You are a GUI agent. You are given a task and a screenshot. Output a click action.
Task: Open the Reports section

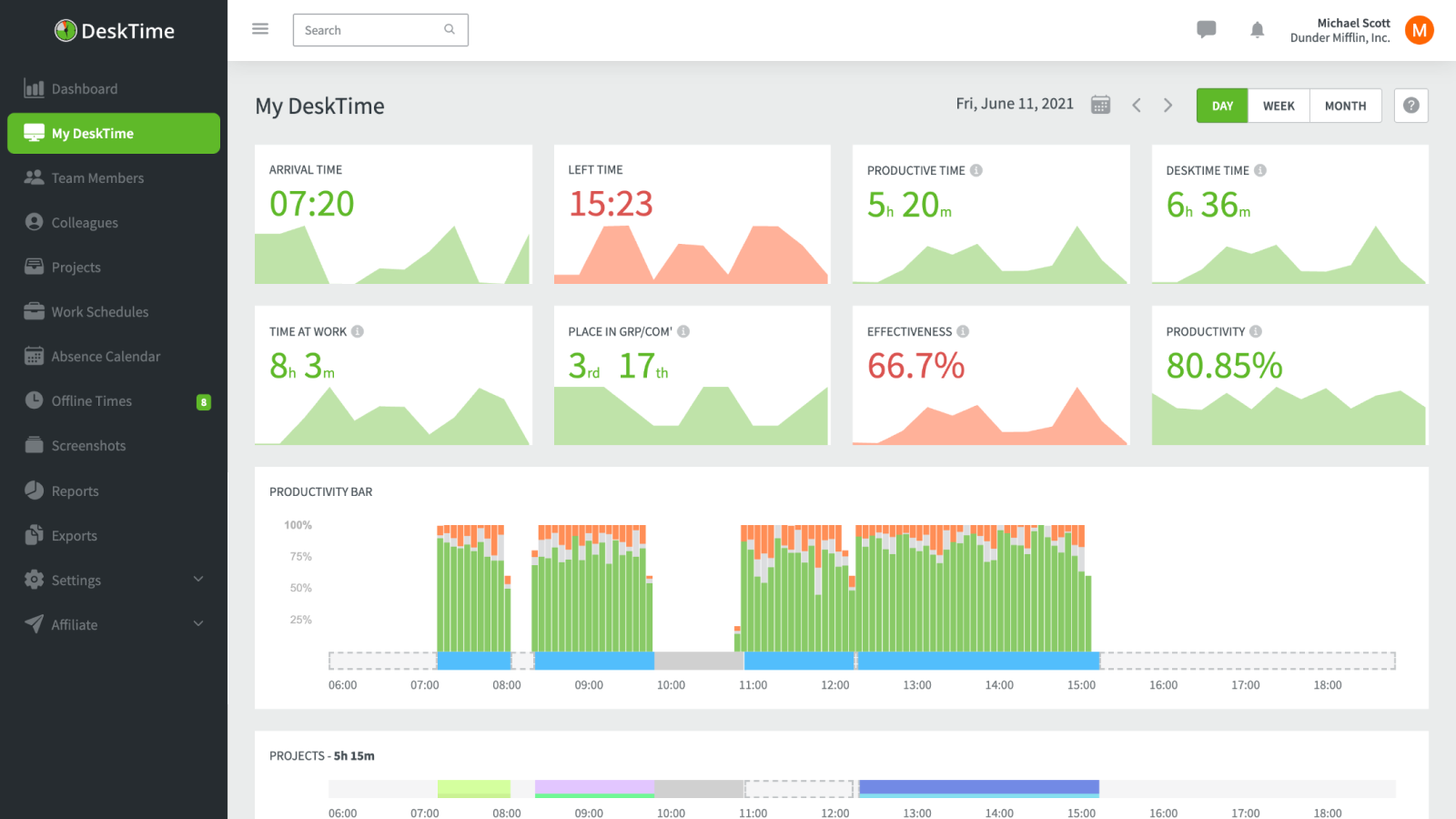[74, 490]
